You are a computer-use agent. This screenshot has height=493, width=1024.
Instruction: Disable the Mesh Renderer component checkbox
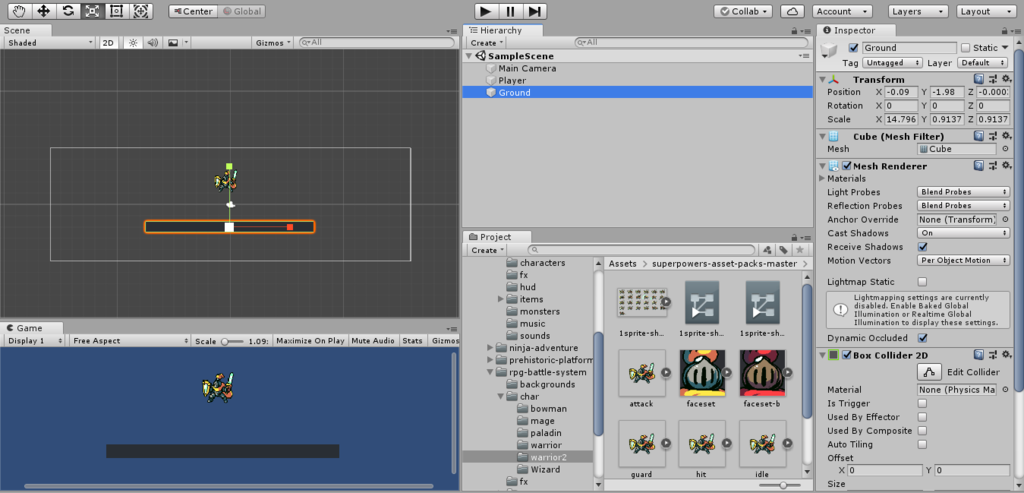coord(847,166)
